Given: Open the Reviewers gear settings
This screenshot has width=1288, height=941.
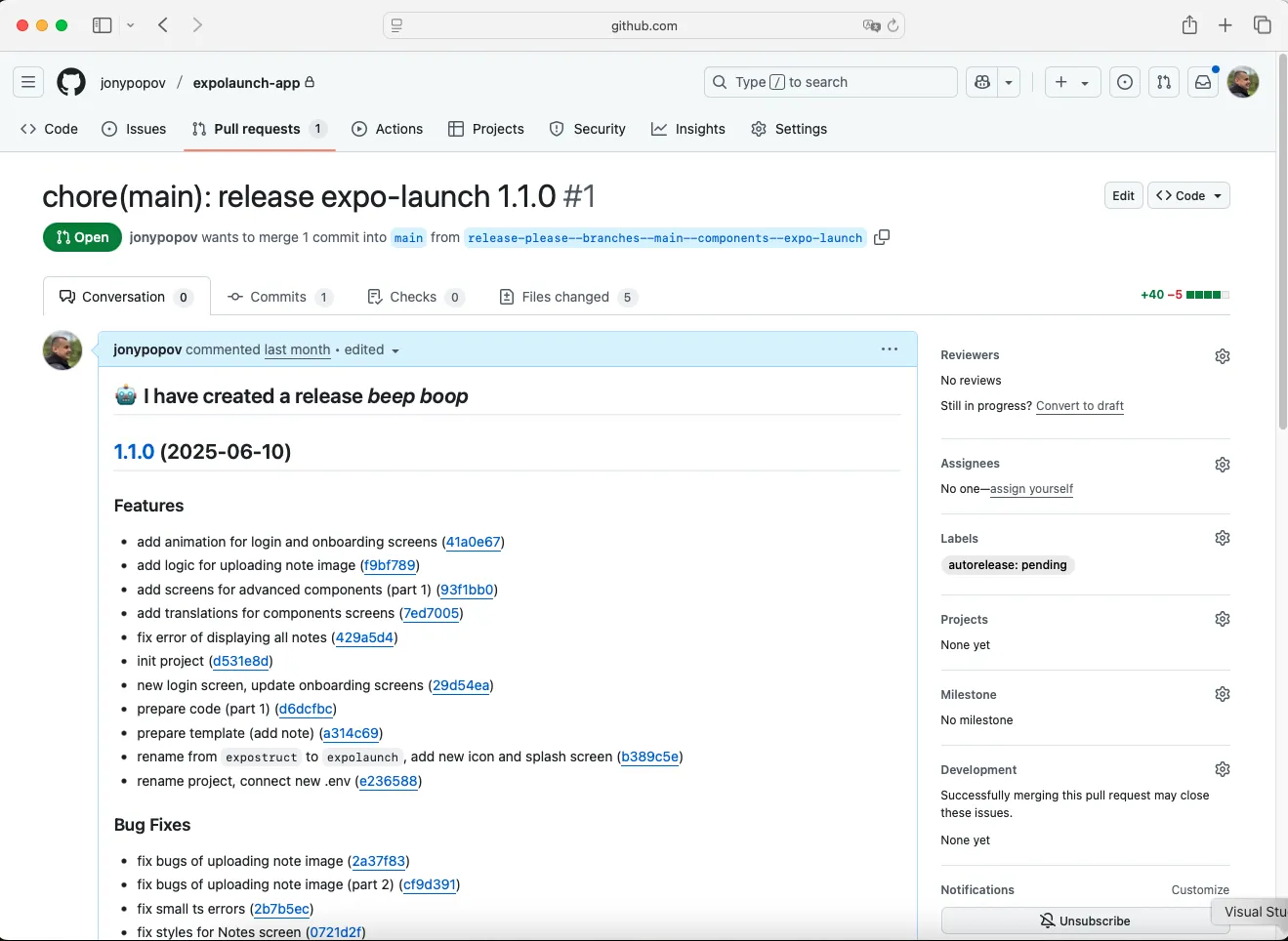Looking at the screenshot, I should (1223, 356).
